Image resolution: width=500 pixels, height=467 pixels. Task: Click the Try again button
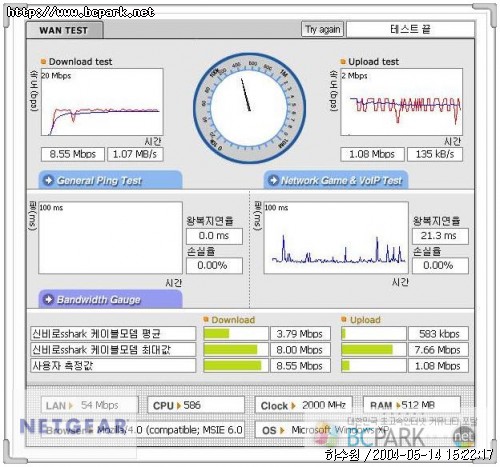tap(322, 29)
